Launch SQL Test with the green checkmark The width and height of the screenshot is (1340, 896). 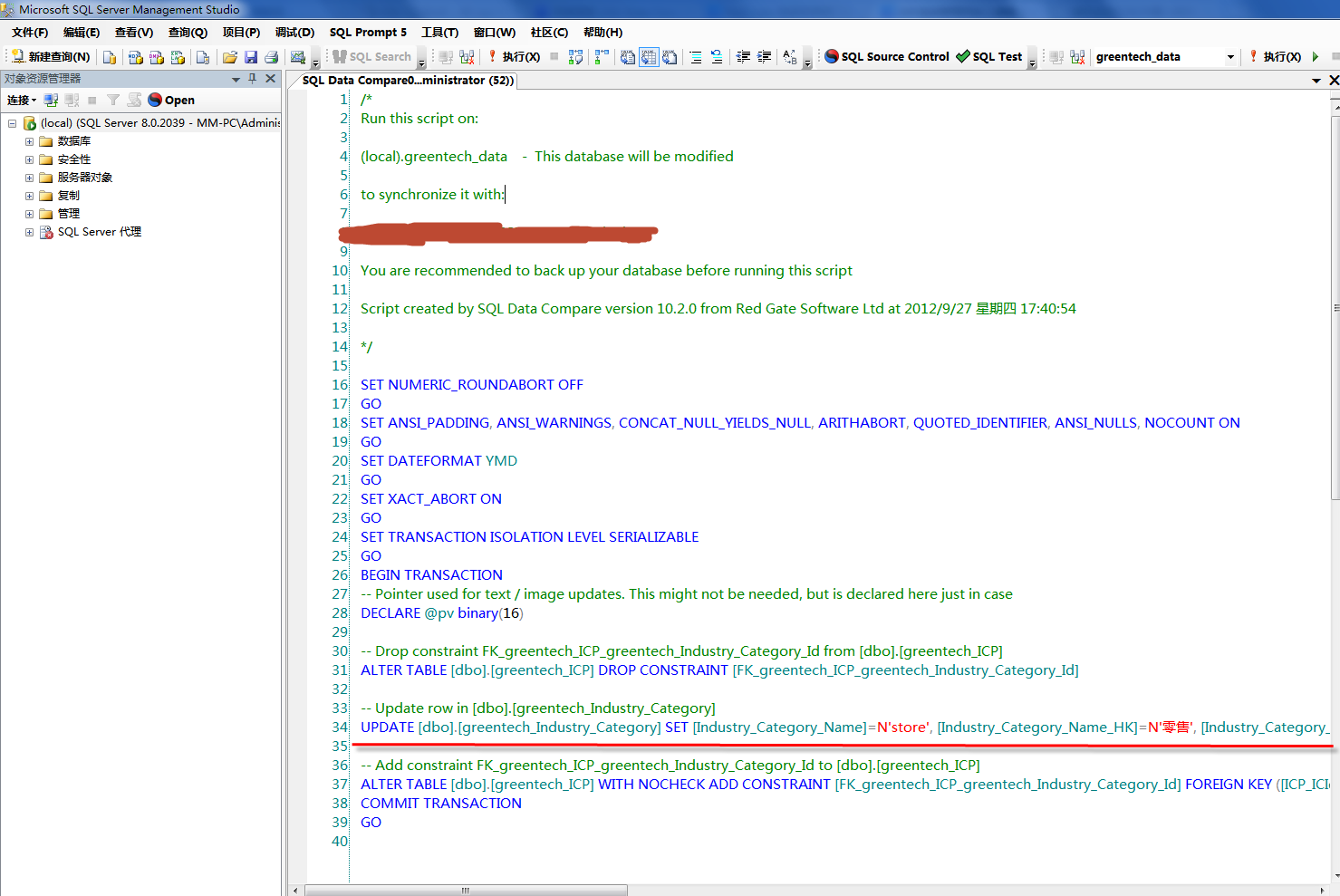[x=988, y=57]
